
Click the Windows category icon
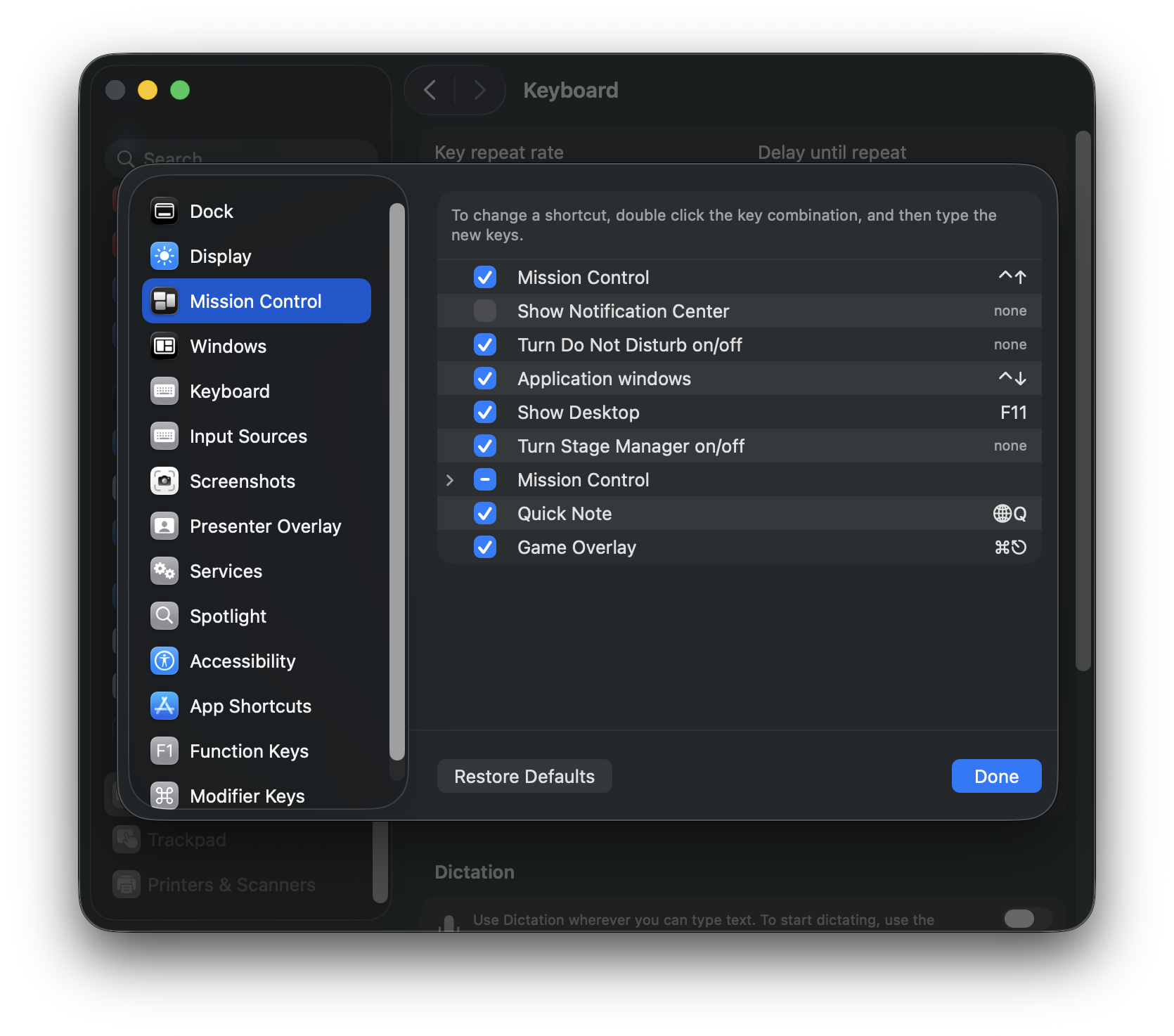tap(165, 347)
